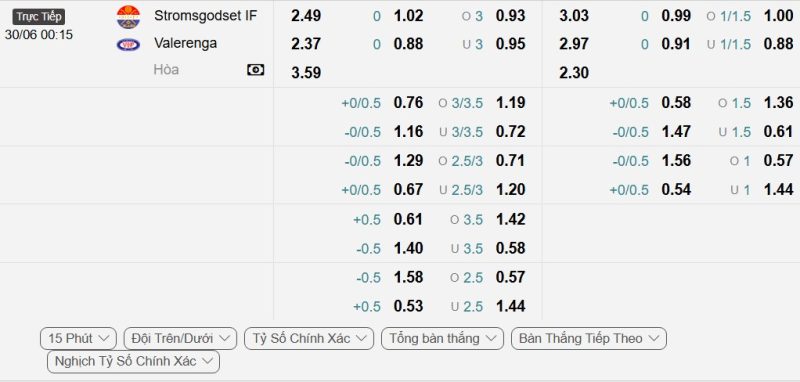800x382 pixels.
Task: Pick Over 3.5 odds 1.42
Action: point(510,219)
